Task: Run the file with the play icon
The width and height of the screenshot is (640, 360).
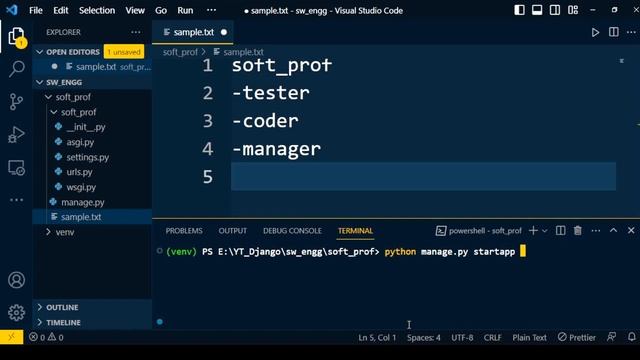Action: (x=595, y=32)
